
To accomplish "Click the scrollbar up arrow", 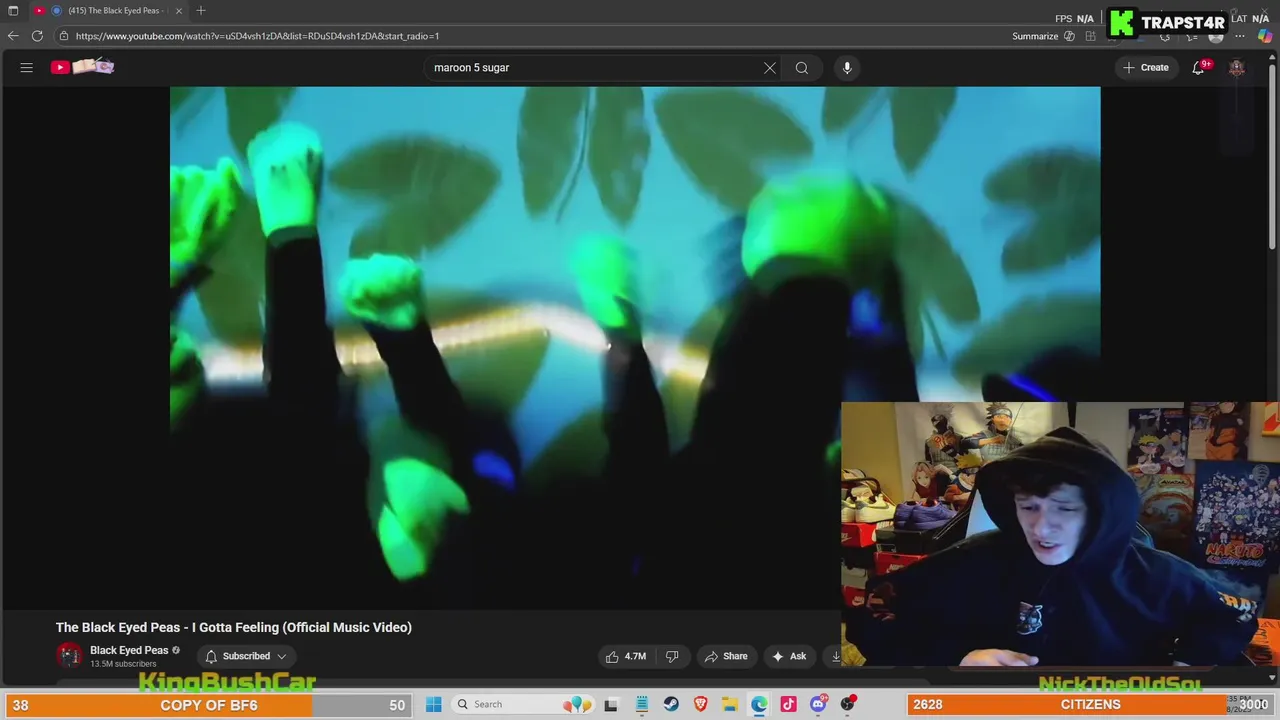I will [x=1273, y=56].
